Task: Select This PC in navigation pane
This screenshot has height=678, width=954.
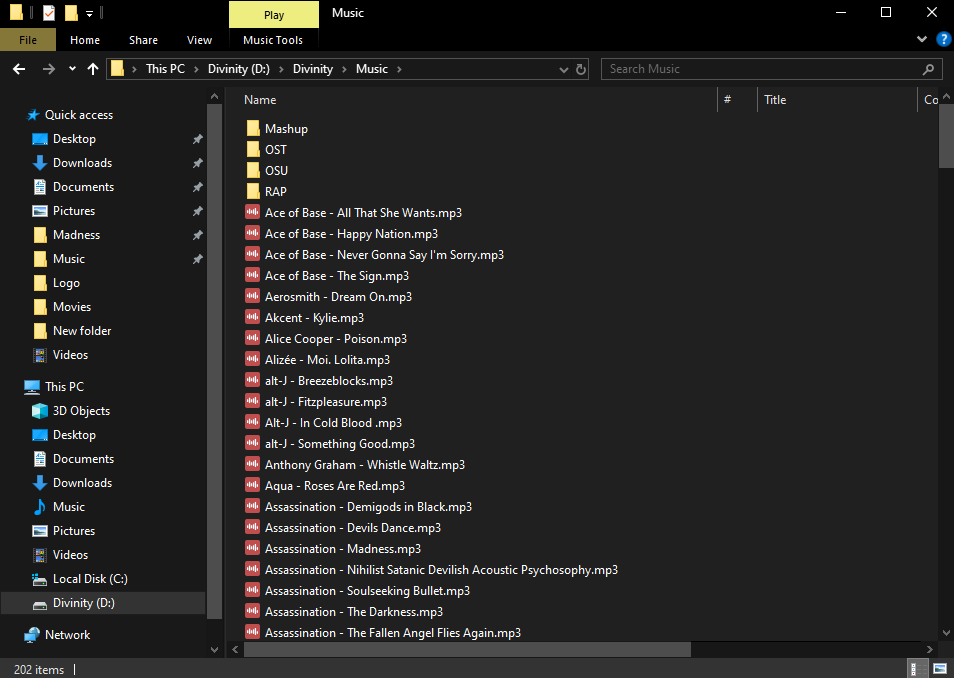Action: pyautogui.click(x=64, y=387)
